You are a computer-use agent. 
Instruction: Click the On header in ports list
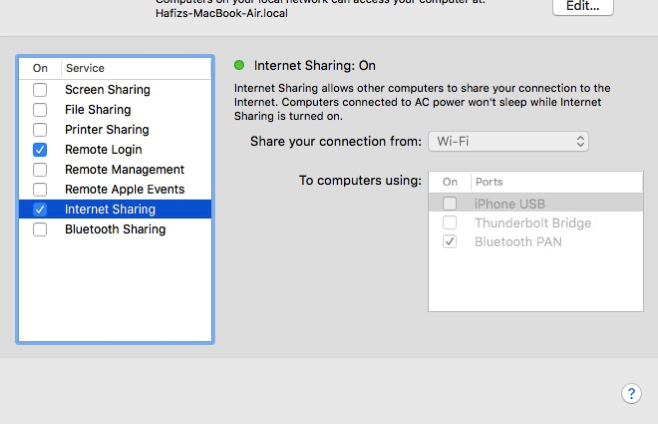tap(450, 182)
